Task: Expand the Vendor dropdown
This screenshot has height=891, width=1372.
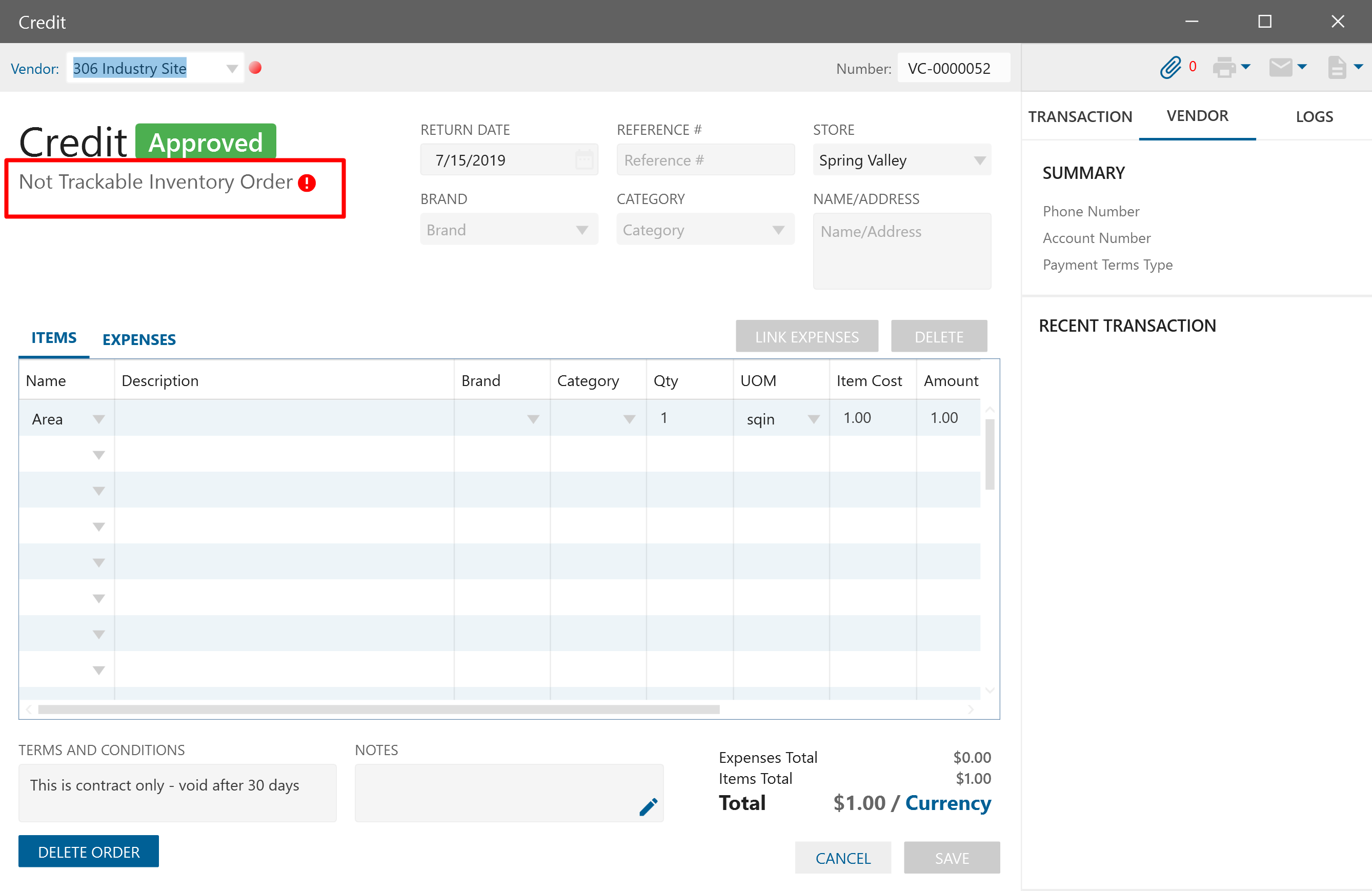Action: click(x=232, y=69)
